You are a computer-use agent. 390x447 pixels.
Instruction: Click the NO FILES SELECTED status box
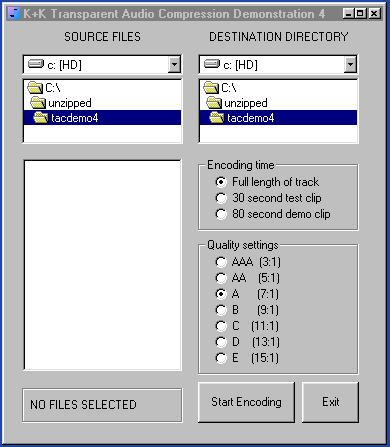pos(102,405)
